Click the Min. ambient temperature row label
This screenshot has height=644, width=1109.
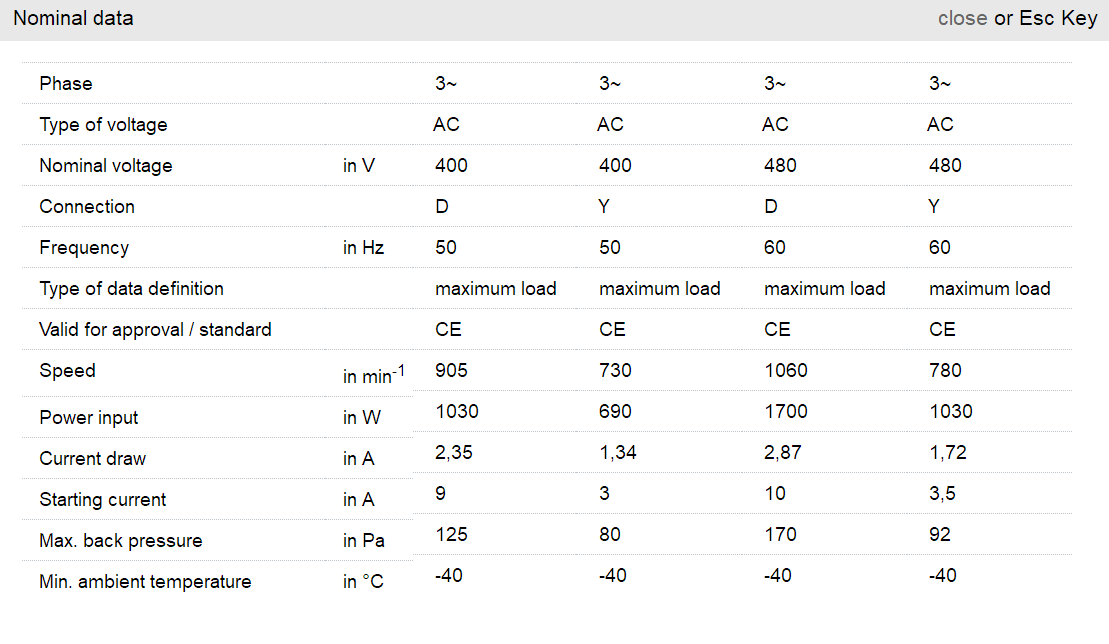point(145,582)
